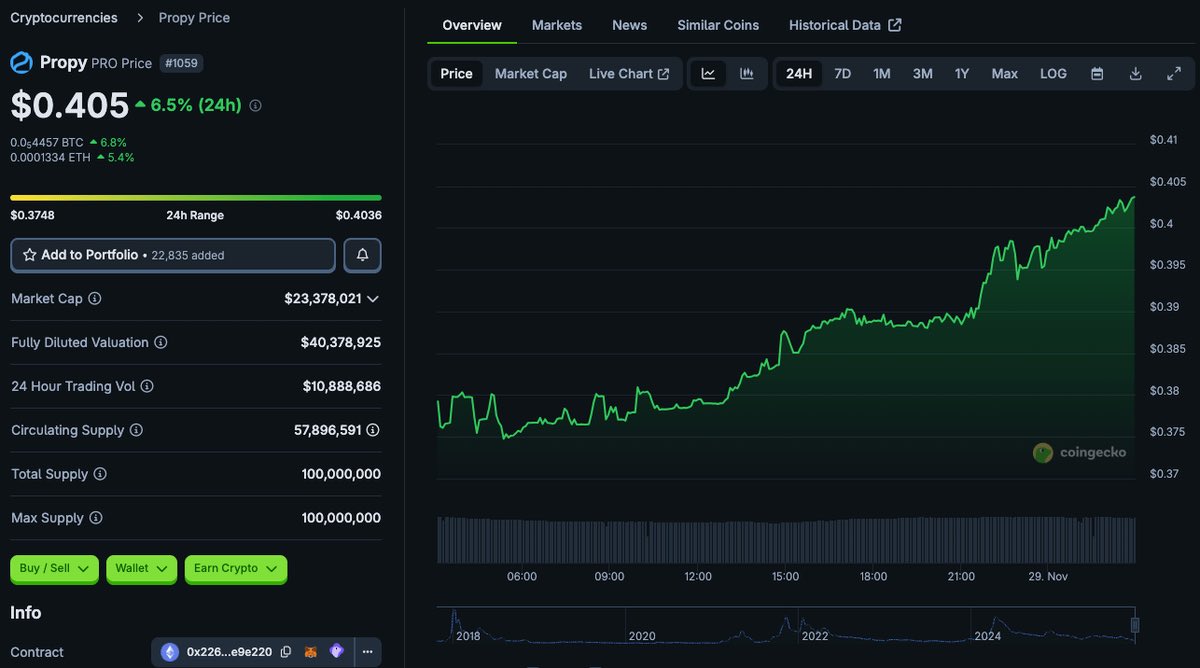
Task: Copy the Propy contract address
Action: point(286,651)
